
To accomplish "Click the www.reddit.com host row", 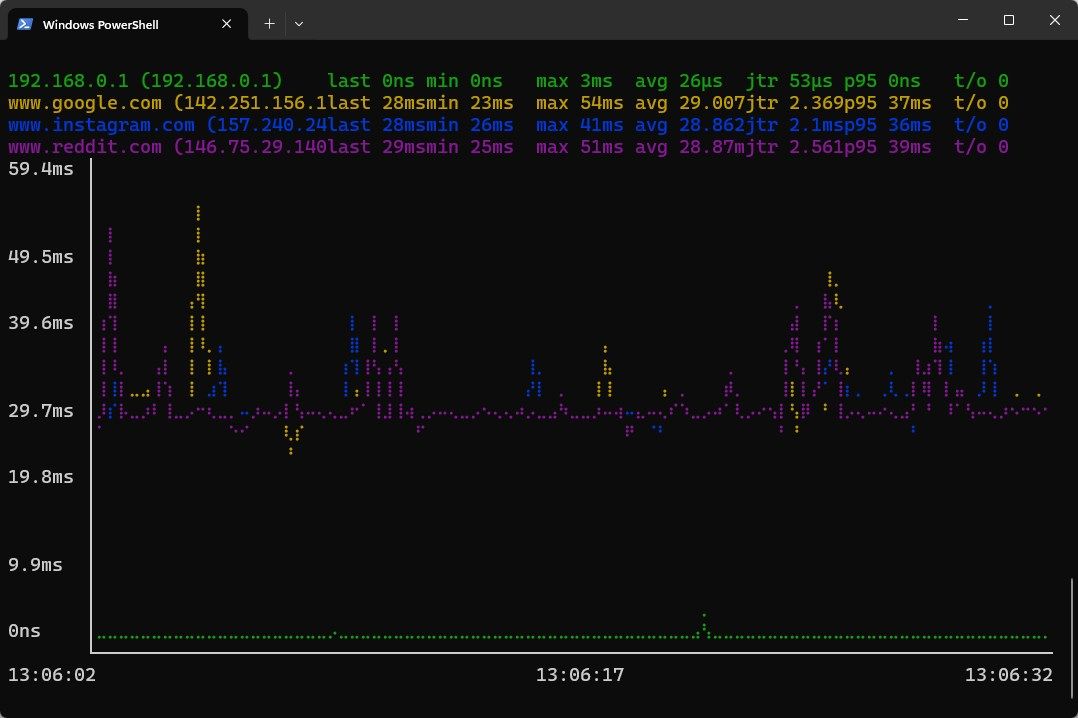I will 508,147.
